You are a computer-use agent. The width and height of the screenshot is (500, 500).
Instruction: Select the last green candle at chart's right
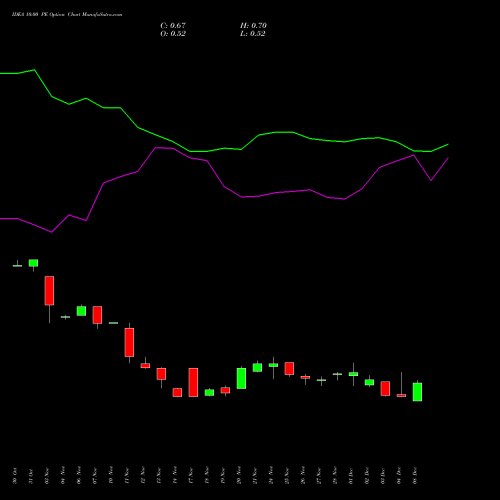pyautogui.click(x=417, y=392)
